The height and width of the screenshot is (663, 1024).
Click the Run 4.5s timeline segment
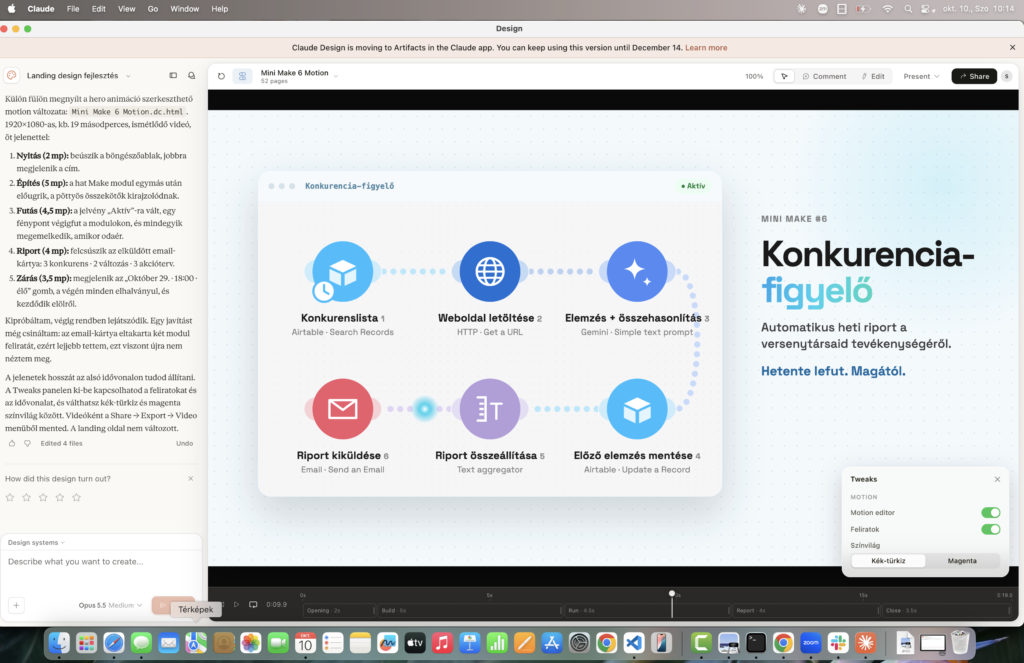click(x=647, y=611)
